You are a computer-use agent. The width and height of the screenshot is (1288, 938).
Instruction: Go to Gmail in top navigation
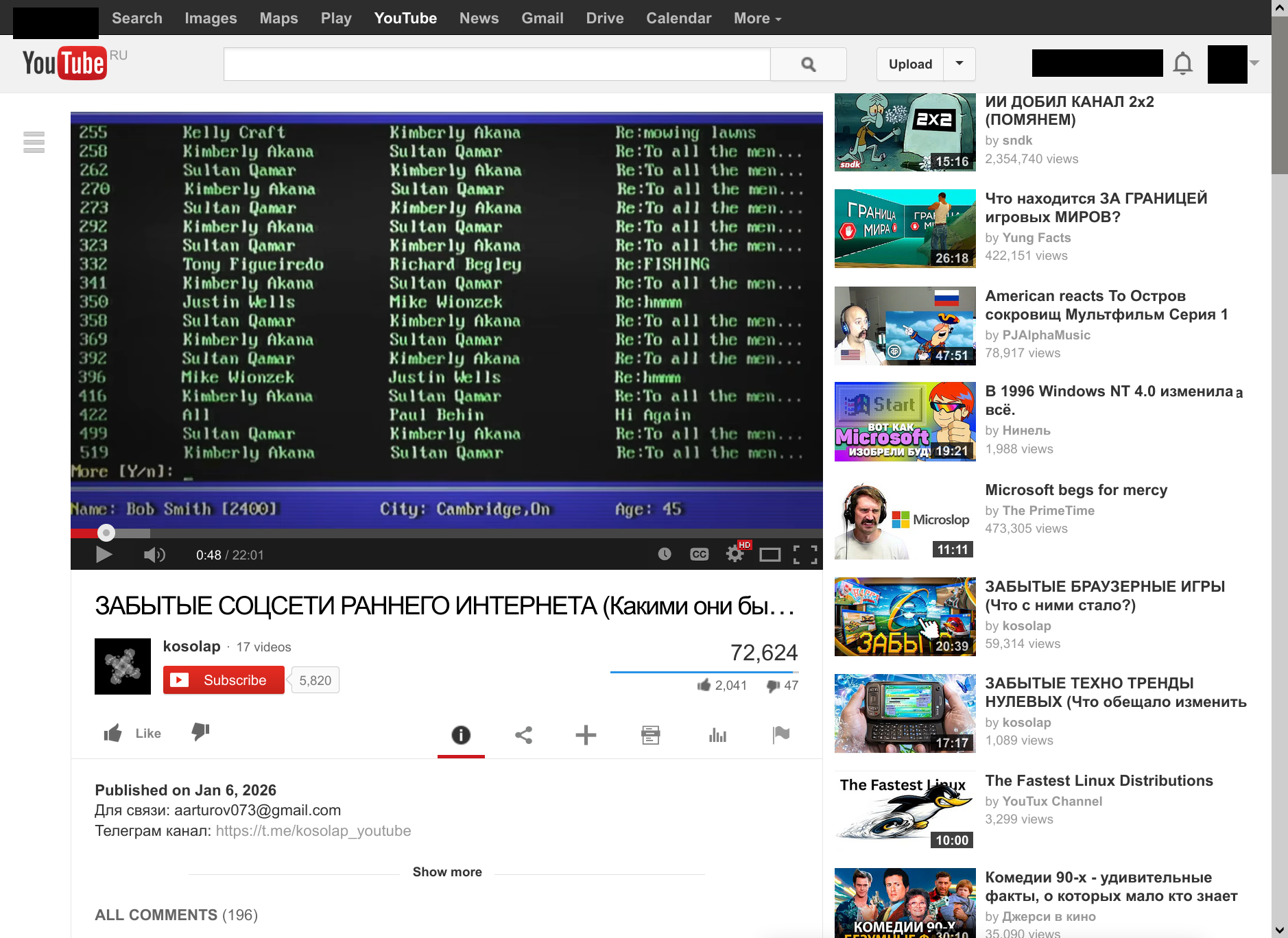tap(542, 18)
